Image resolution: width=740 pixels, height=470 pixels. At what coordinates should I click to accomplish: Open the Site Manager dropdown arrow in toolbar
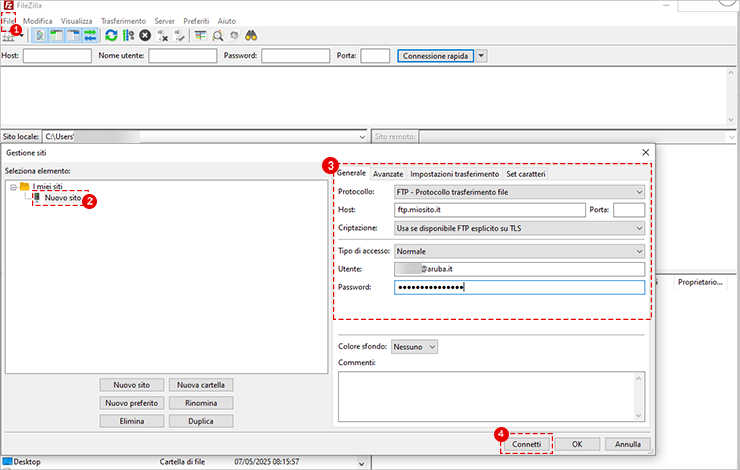click(22, 36)
